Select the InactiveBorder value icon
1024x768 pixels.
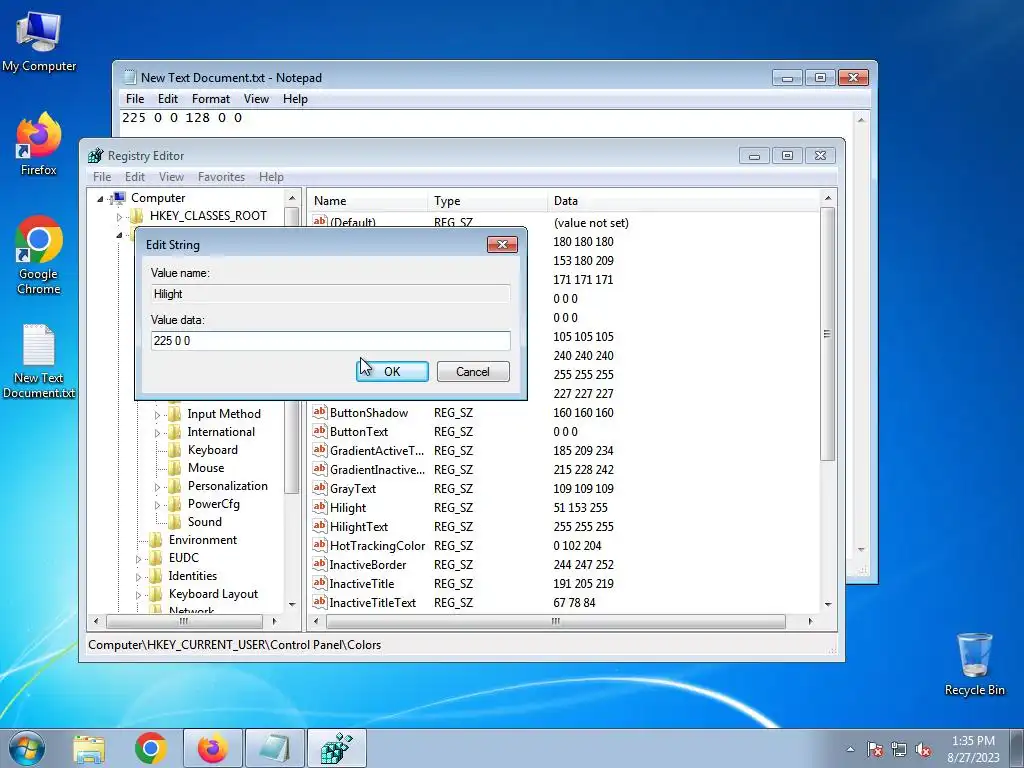(x=319, y=564)
